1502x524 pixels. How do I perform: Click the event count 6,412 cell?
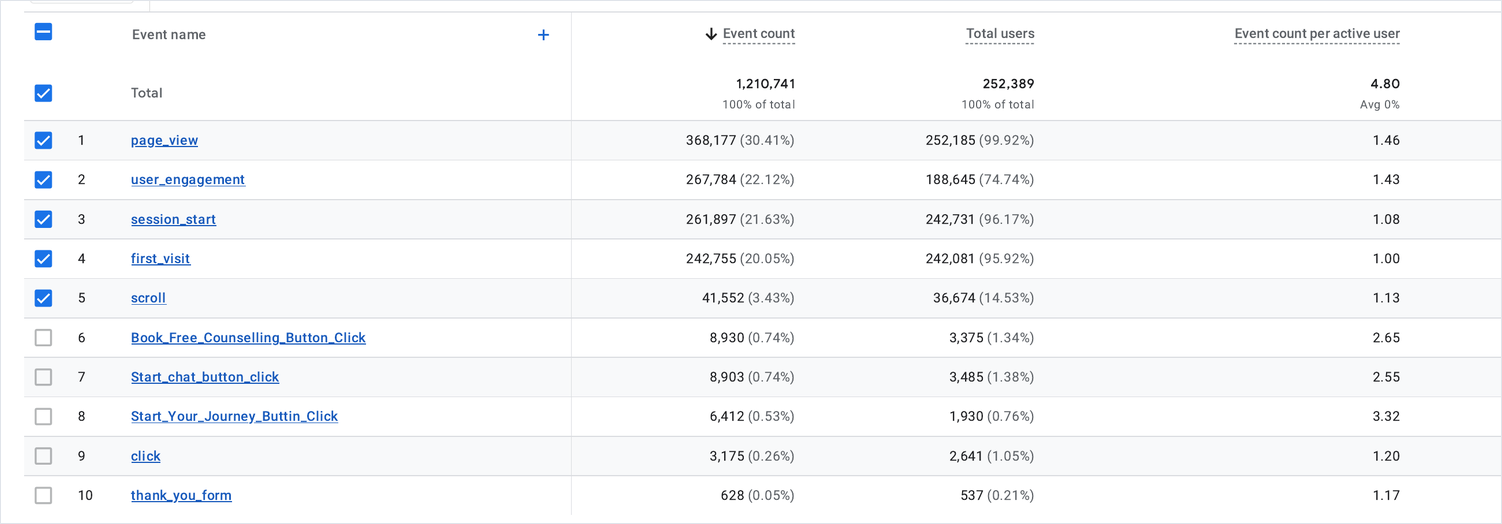click(727, 416)
